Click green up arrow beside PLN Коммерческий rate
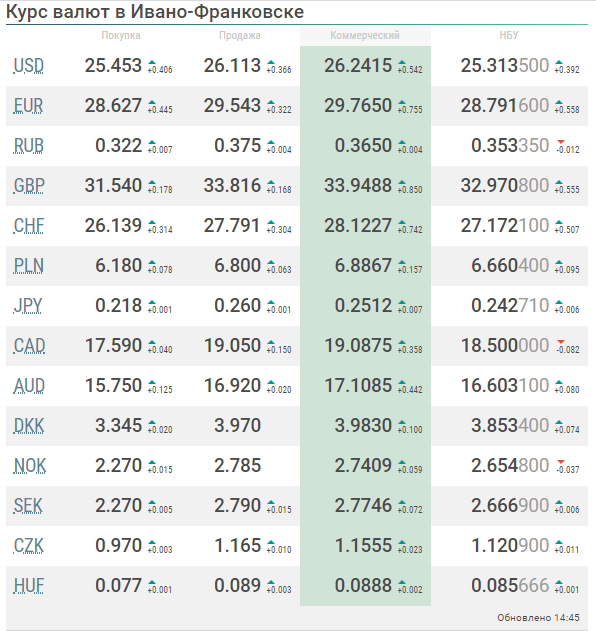This screenshot has width=596, height=631. (x=402, y=262)
